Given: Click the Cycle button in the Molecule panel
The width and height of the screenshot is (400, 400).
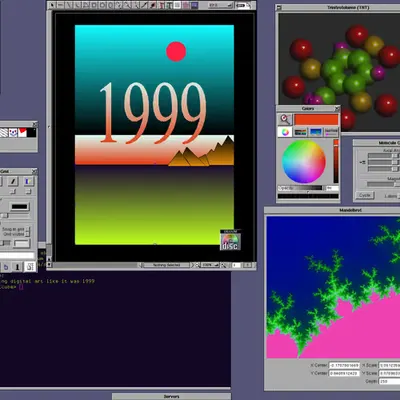Looking at the screenshot, I should 365,195.
